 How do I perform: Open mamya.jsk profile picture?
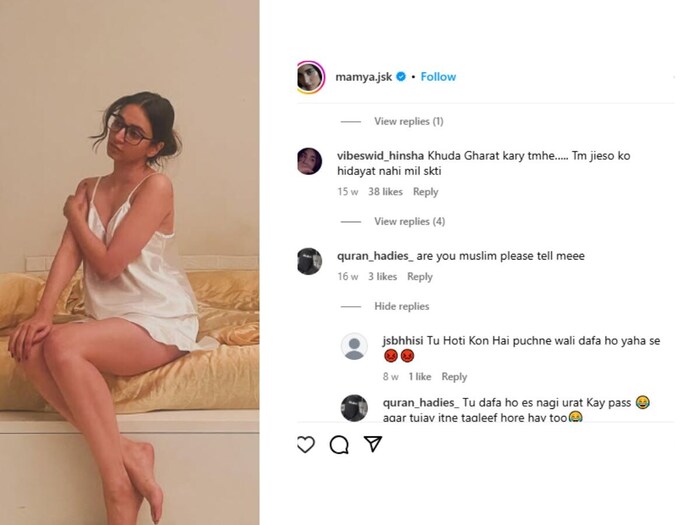(x=310, y=77)
